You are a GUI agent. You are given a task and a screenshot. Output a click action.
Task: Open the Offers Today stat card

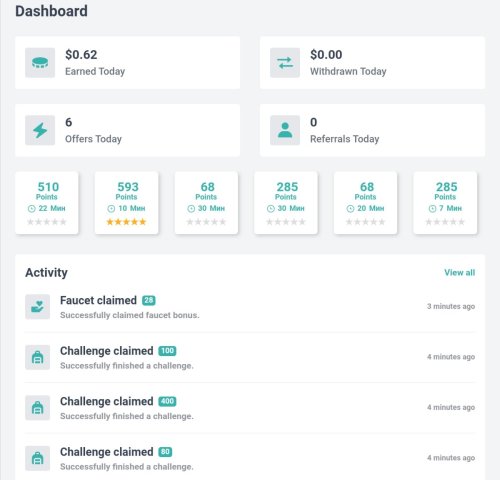(128, 130)
